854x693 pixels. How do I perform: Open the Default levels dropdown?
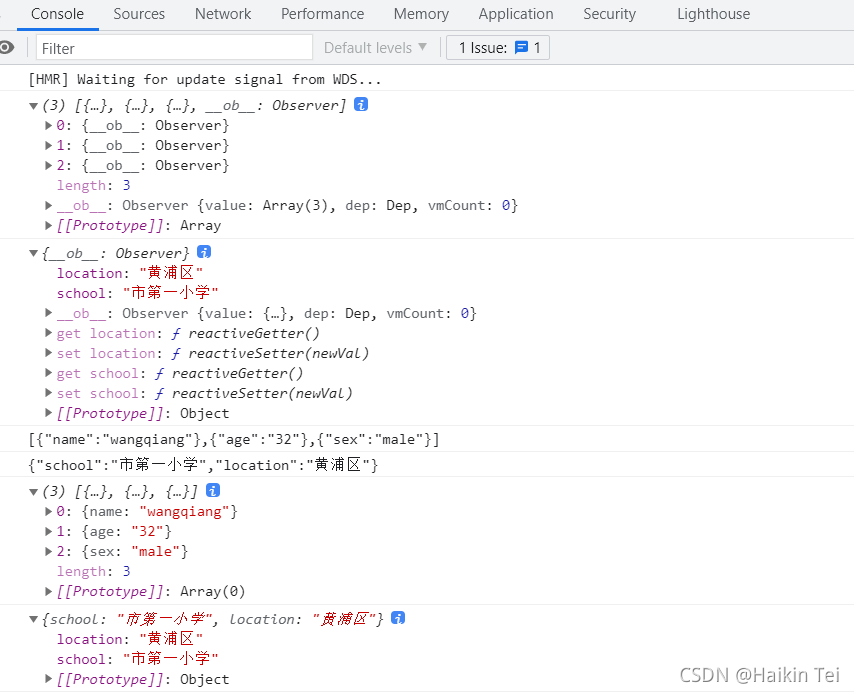point(375,48)
